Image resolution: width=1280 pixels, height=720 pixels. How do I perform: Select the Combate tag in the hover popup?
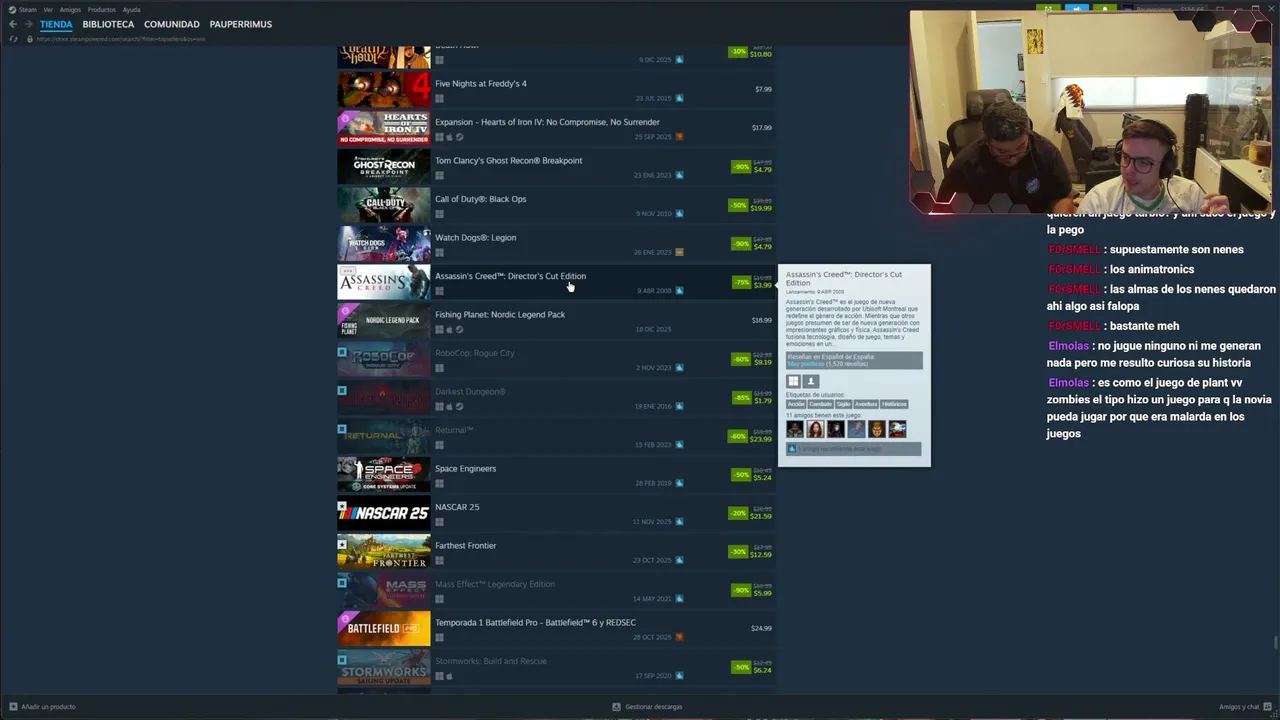click(820, 405)
